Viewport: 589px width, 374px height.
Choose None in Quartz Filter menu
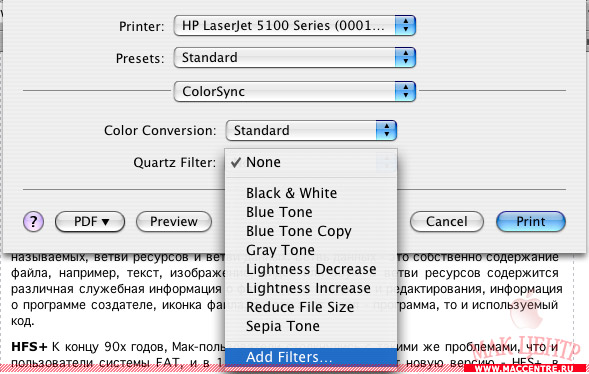(x=311, y=163)
